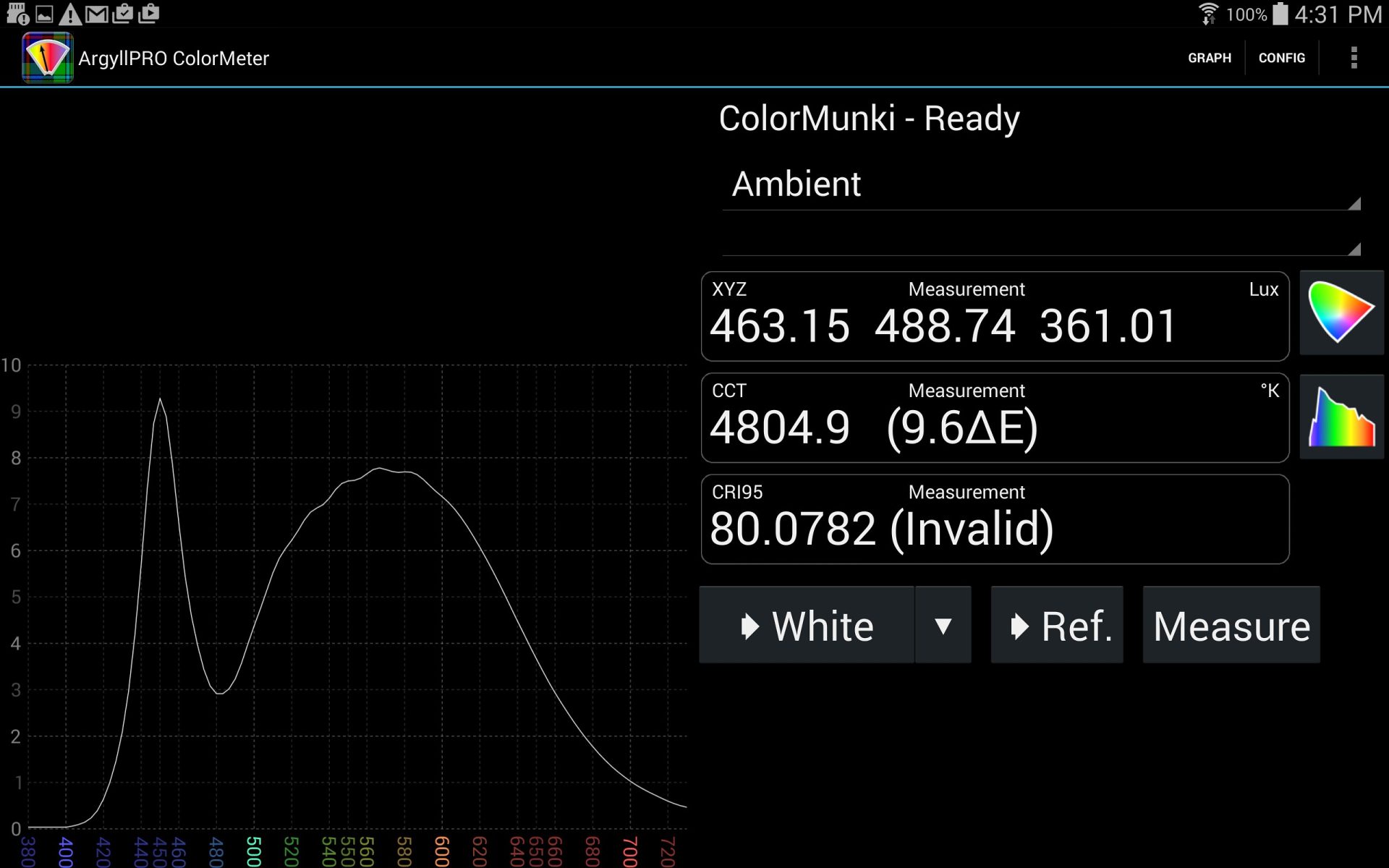The height and width of the screenshot is (868, 1389).
Task: Tap the CCT value 4804.9
Action: click(780, 427)
